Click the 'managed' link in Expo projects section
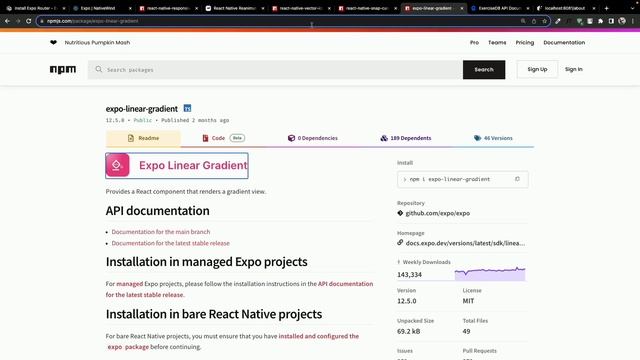This screenshot has width=640, height=360. pos(129,284)
